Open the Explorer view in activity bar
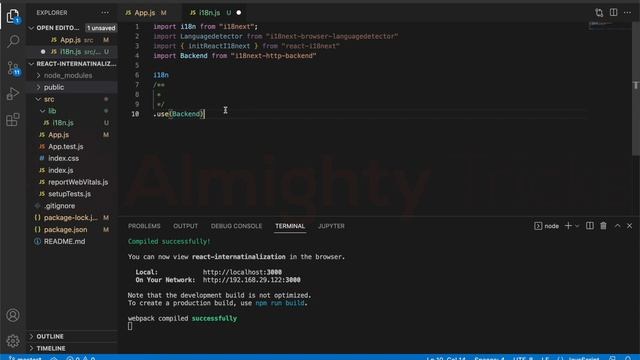 coord(13,16)
